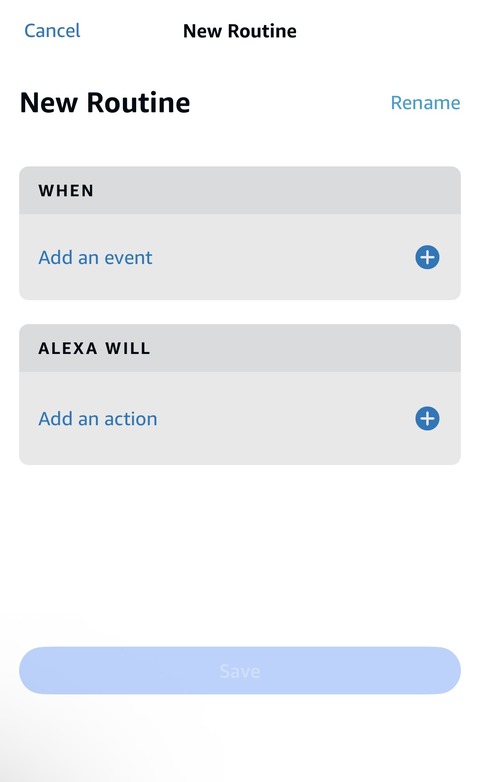Tap the ALEXA WILL section header
The width and height of the screenshot is (480, 782).
(x=240, y=348)
